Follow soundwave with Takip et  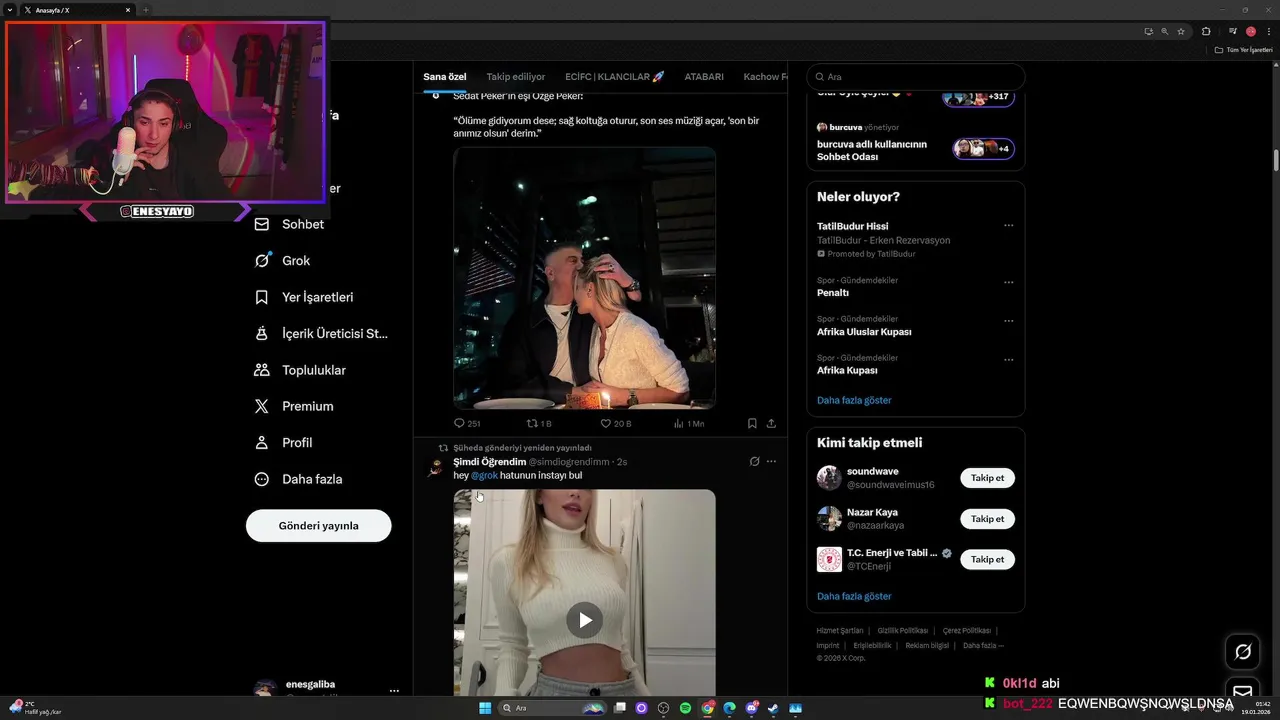(x=987, y=478)
